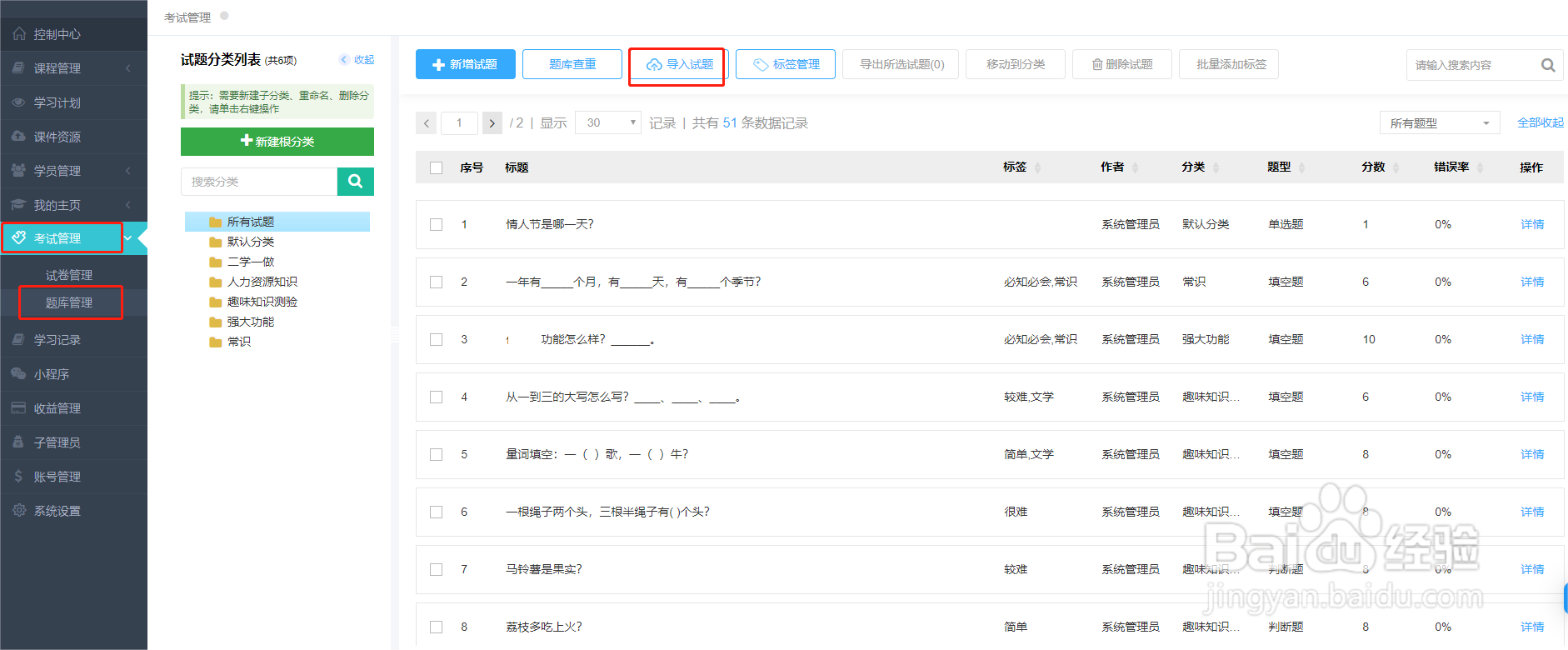This screenshot has height=650, width=1568.
Task: Go to the previous page with the left arrow
Action: [x=426, y=123]
